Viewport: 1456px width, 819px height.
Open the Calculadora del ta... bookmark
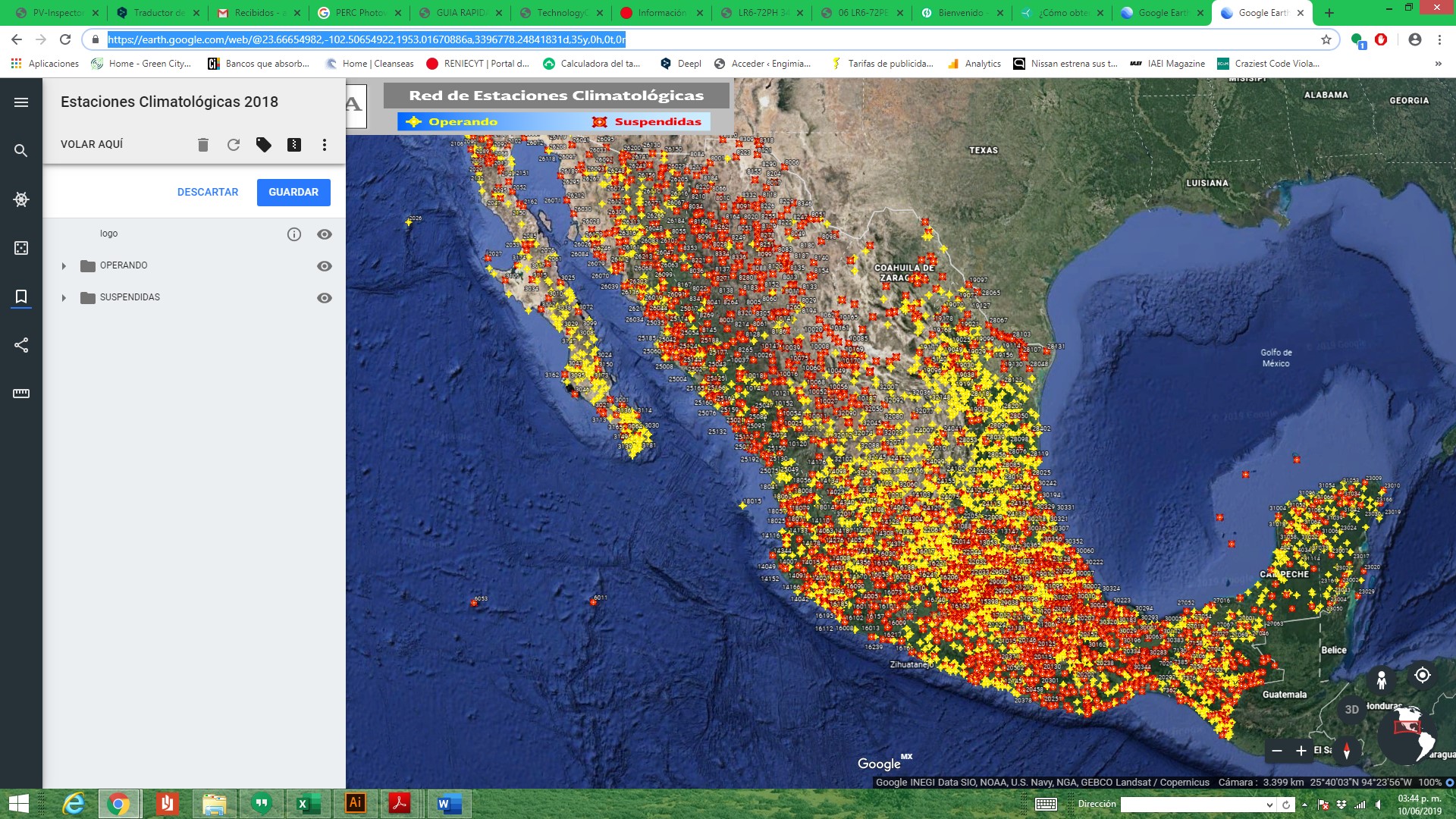[x=592, y=64]
